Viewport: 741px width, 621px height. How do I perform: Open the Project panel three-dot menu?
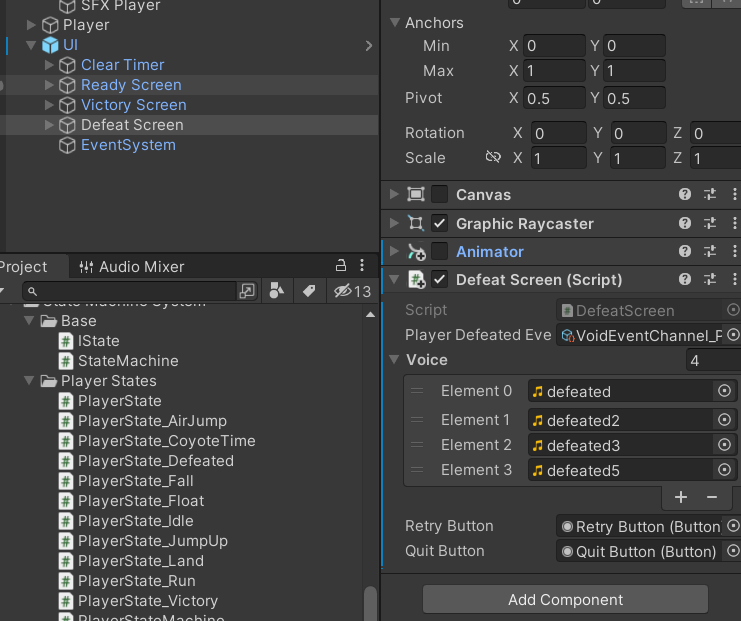tap(362, 266)
